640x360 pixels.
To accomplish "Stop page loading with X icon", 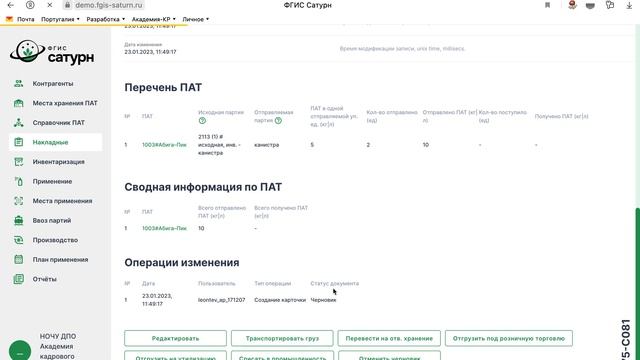I will pos(49,5).
